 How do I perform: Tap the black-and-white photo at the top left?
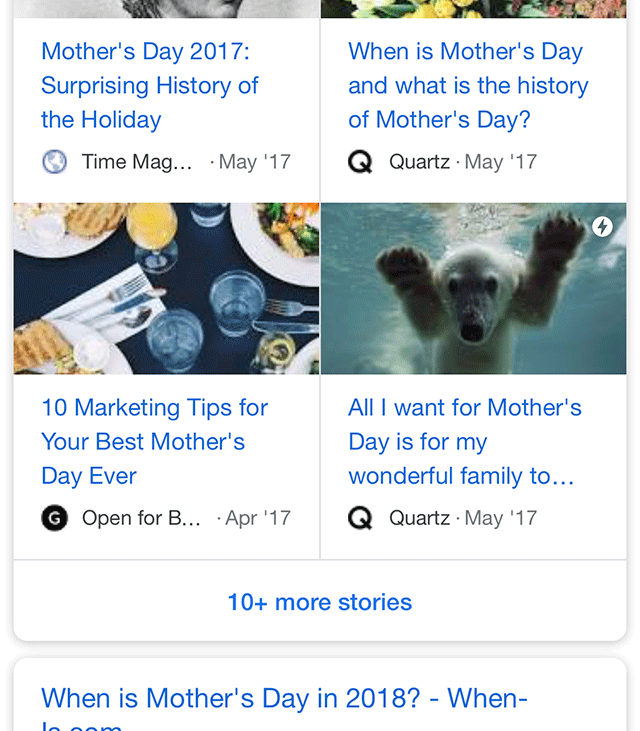tap(166, 8)
